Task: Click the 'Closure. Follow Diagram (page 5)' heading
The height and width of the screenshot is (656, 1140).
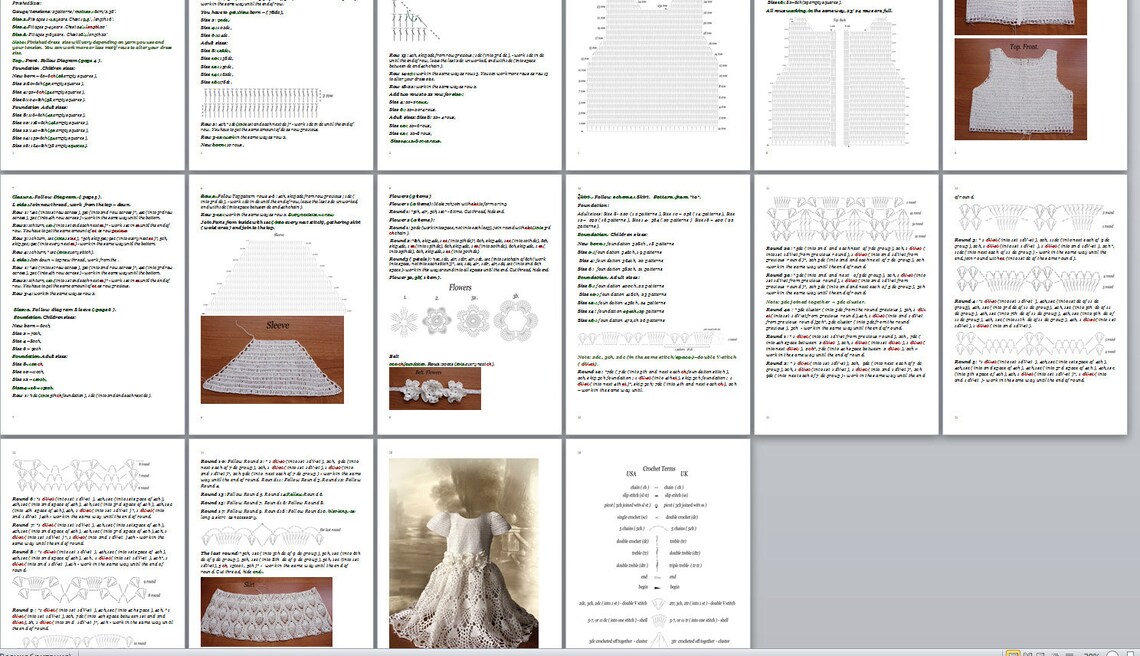Action: (x=57, y=197)
